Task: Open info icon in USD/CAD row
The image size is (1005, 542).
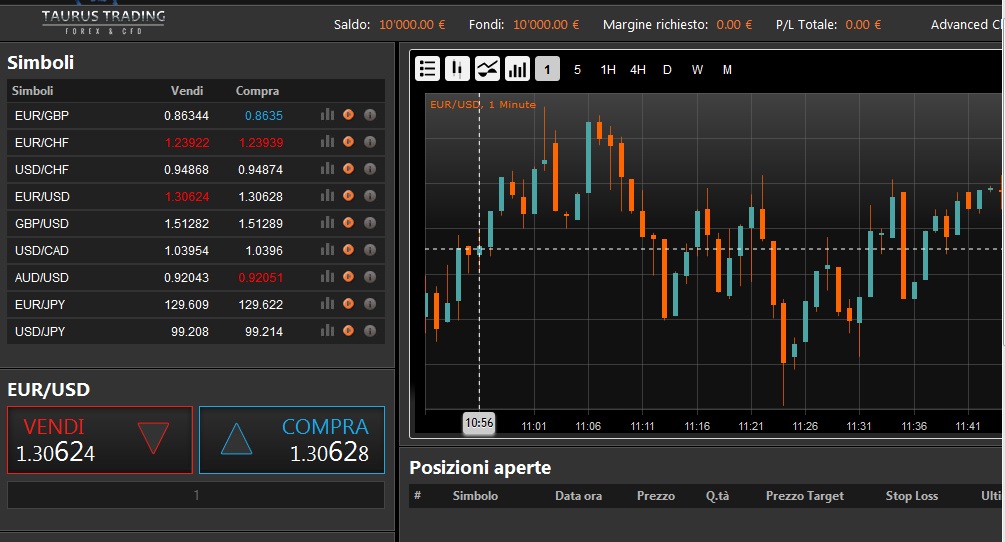Action: click(x=370, y=249)
